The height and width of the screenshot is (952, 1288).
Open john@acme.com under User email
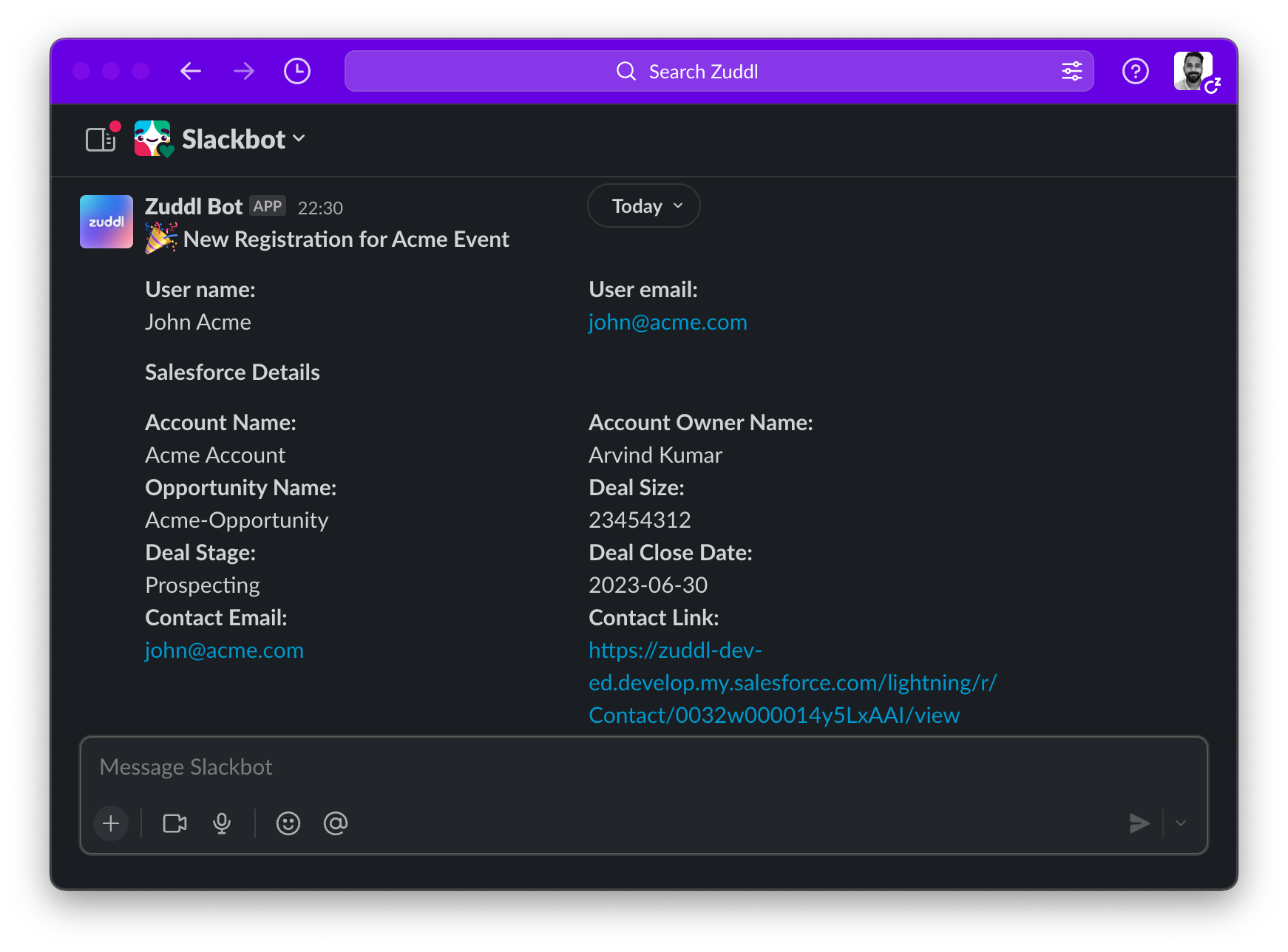(668, 322)
